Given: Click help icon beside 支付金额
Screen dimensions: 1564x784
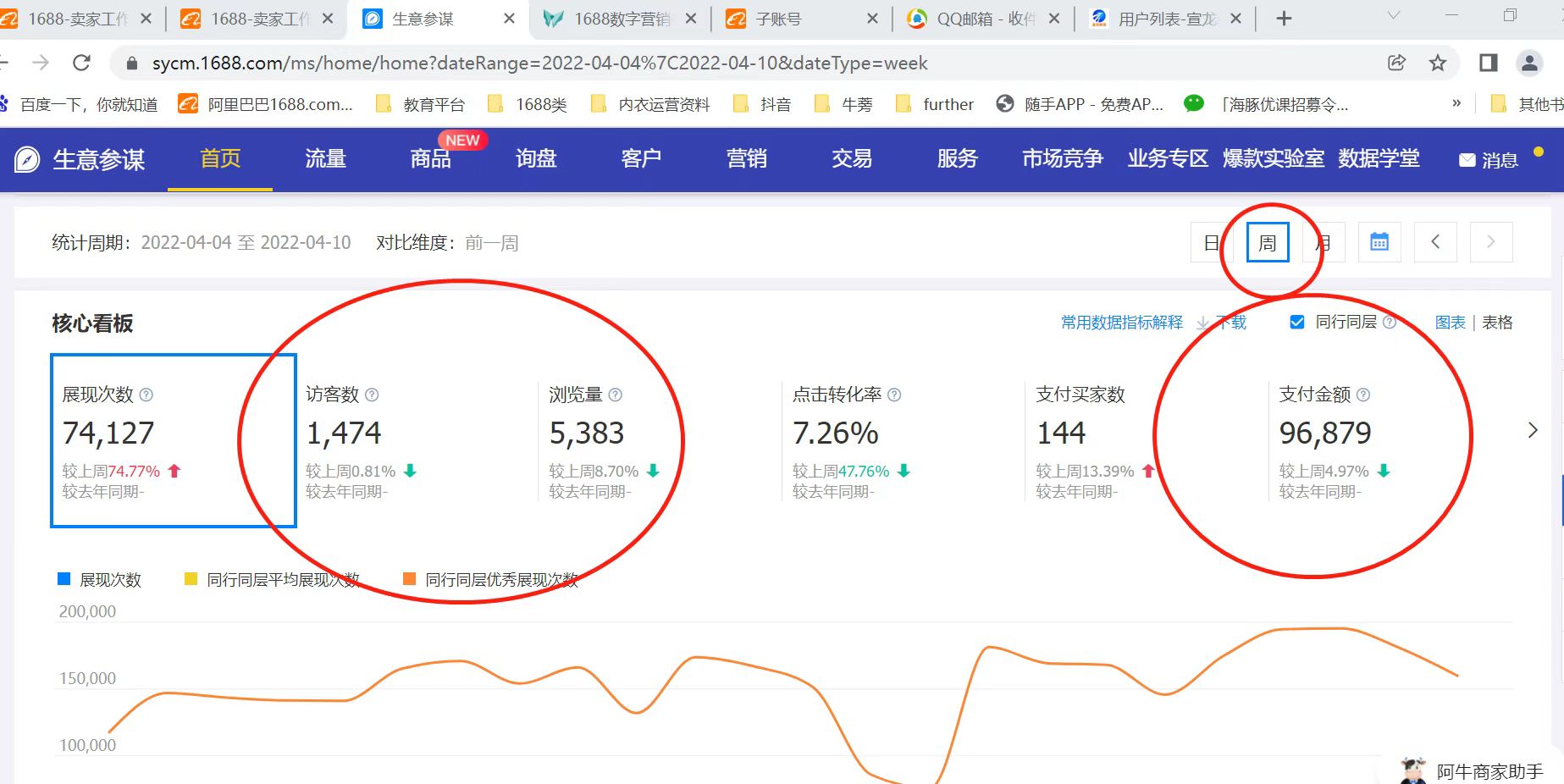Looking at the screenshot, I should [1363, 395].
